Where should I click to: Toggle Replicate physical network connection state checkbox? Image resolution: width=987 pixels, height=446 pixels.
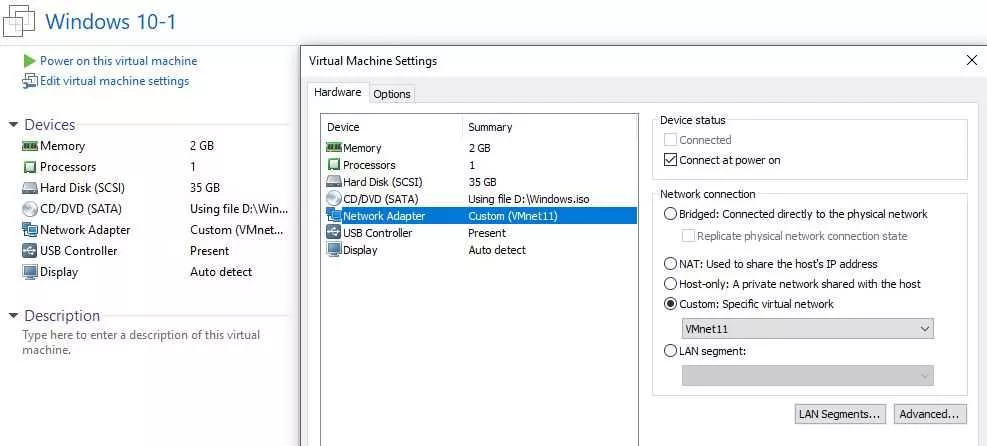point(688,236)
